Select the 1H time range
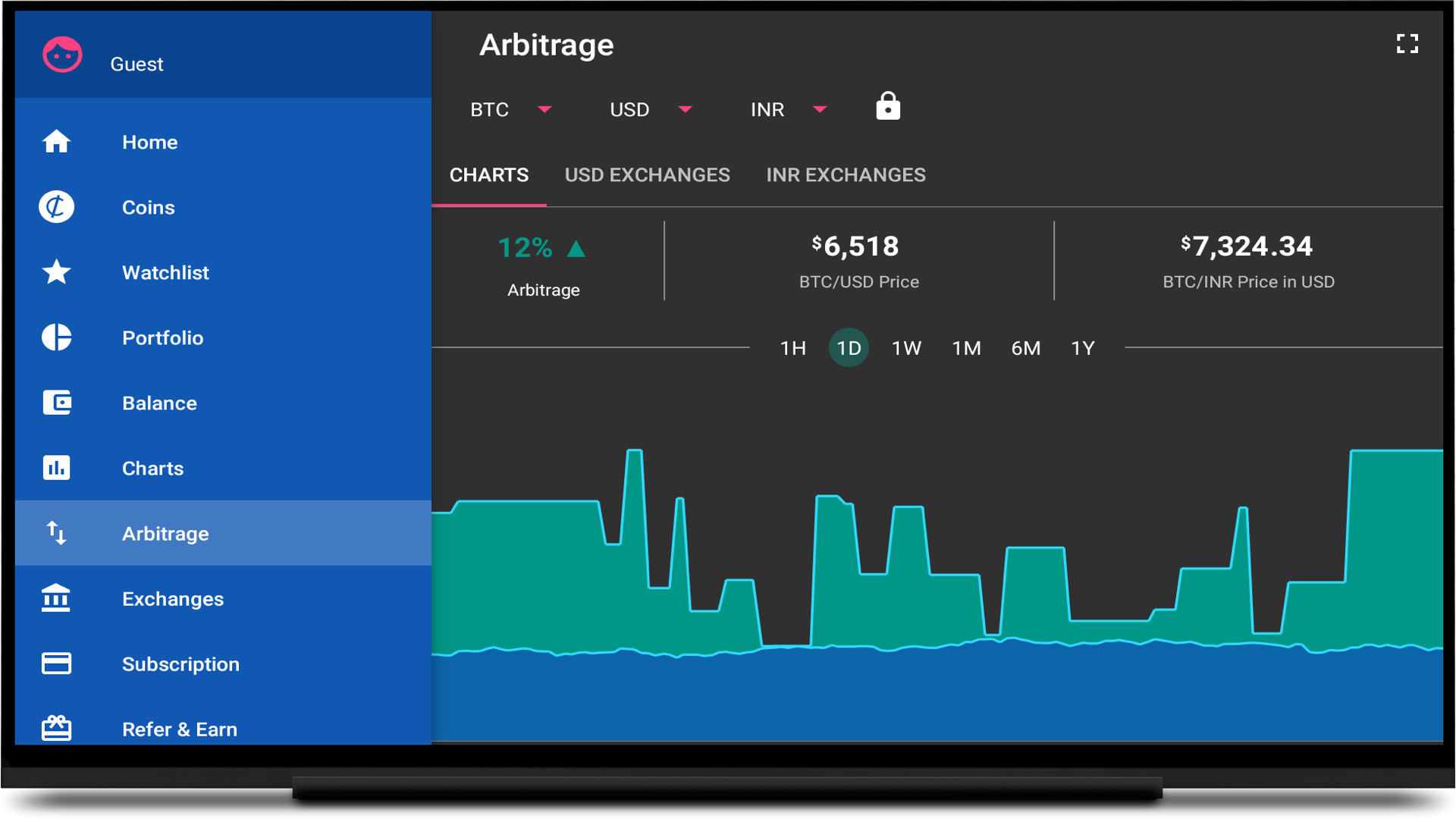Image resolution: width=1456 pixels, height=819 pixels. coord(792,348)
